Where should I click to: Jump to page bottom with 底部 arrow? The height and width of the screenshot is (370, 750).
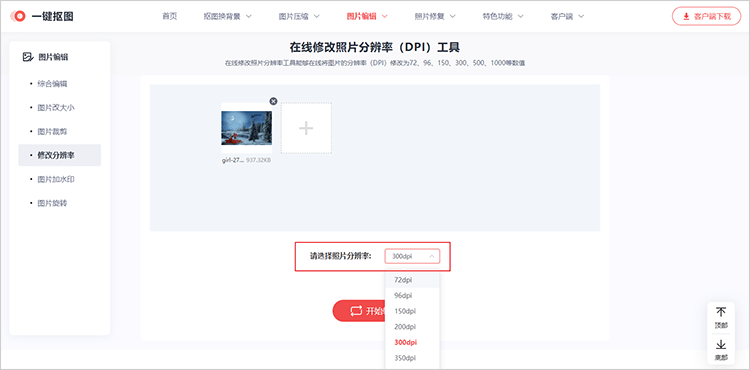[721, 350]
